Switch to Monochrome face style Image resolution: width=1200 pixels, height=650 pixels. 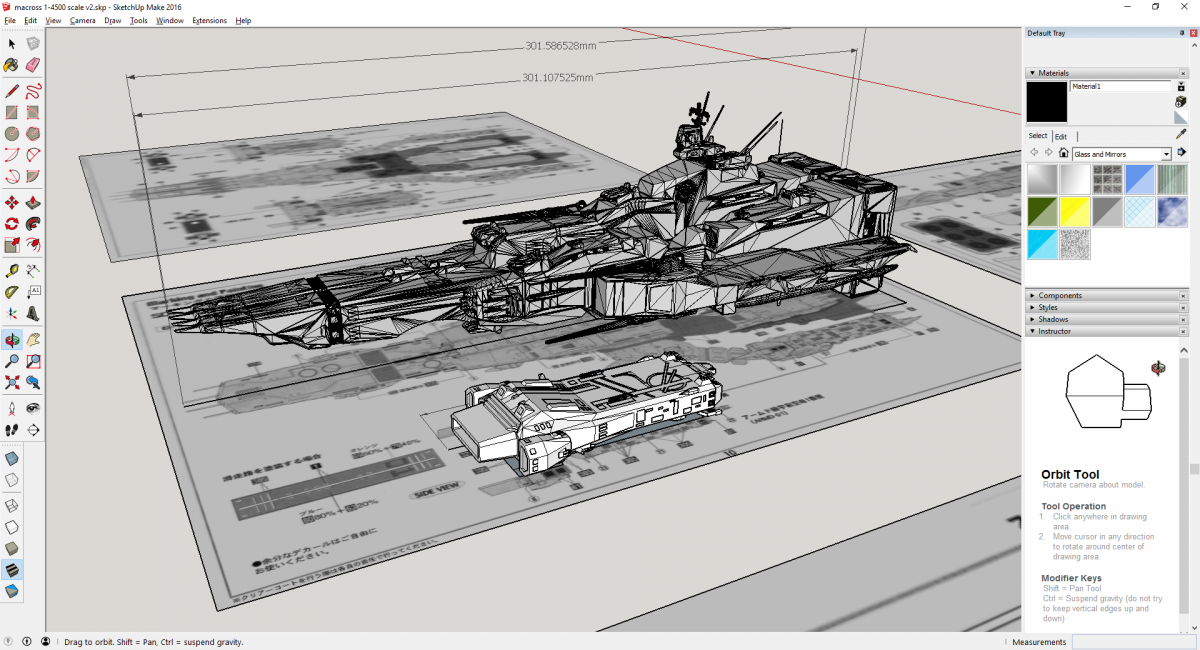click(12, 591)
